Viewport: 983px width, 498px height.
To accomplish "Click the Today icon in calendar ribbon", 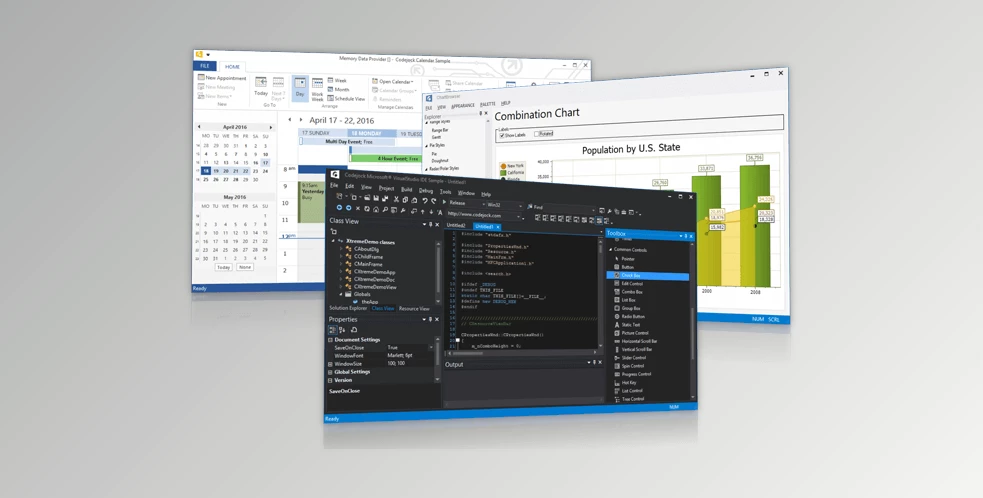I will 261,82.
